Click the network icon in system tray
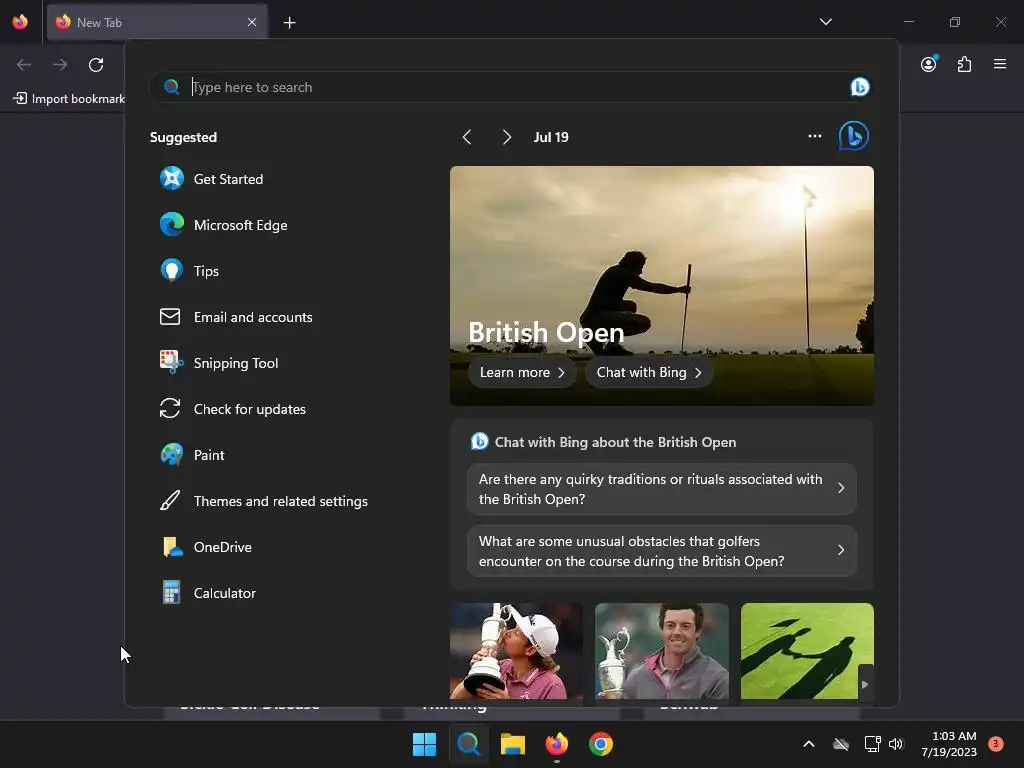Viewport: 1024px width, 768px height. (872, 744)
